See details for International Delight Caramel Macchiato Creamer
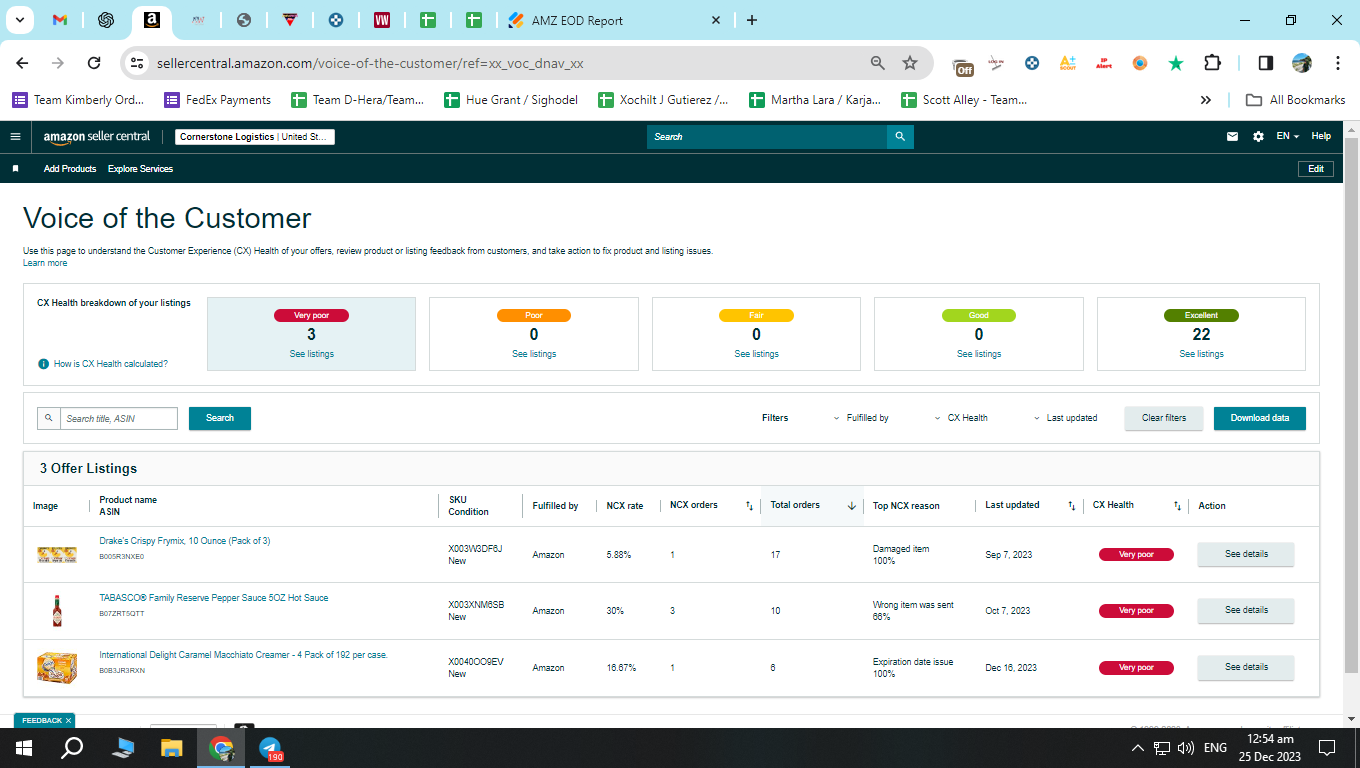 (x=1246, y=667)
